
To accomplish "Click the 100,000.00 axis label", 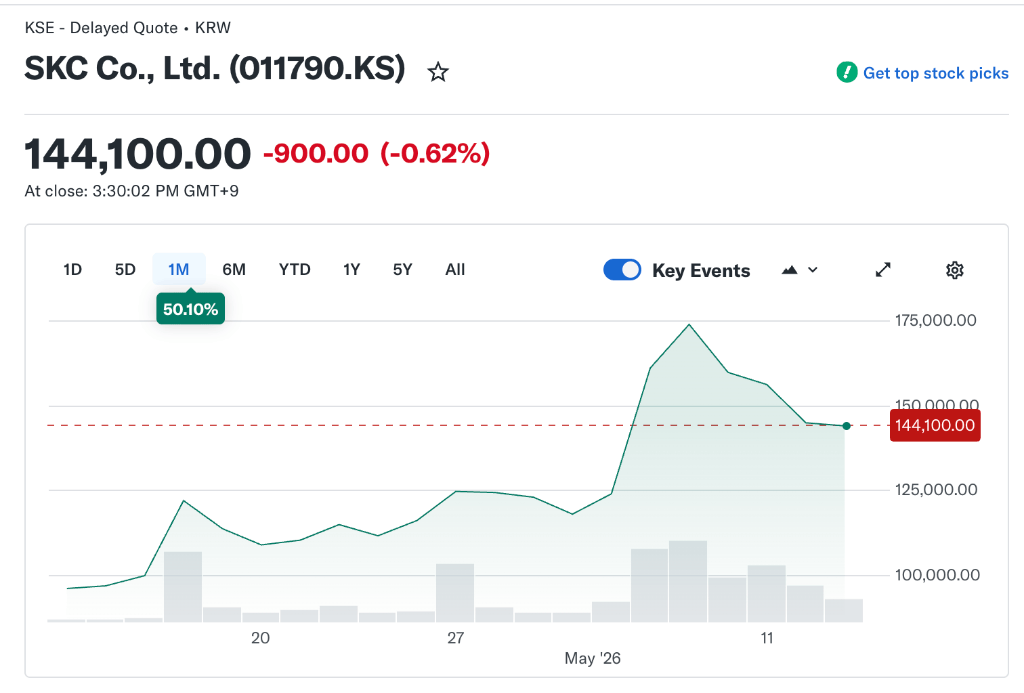I will [937, 575].
